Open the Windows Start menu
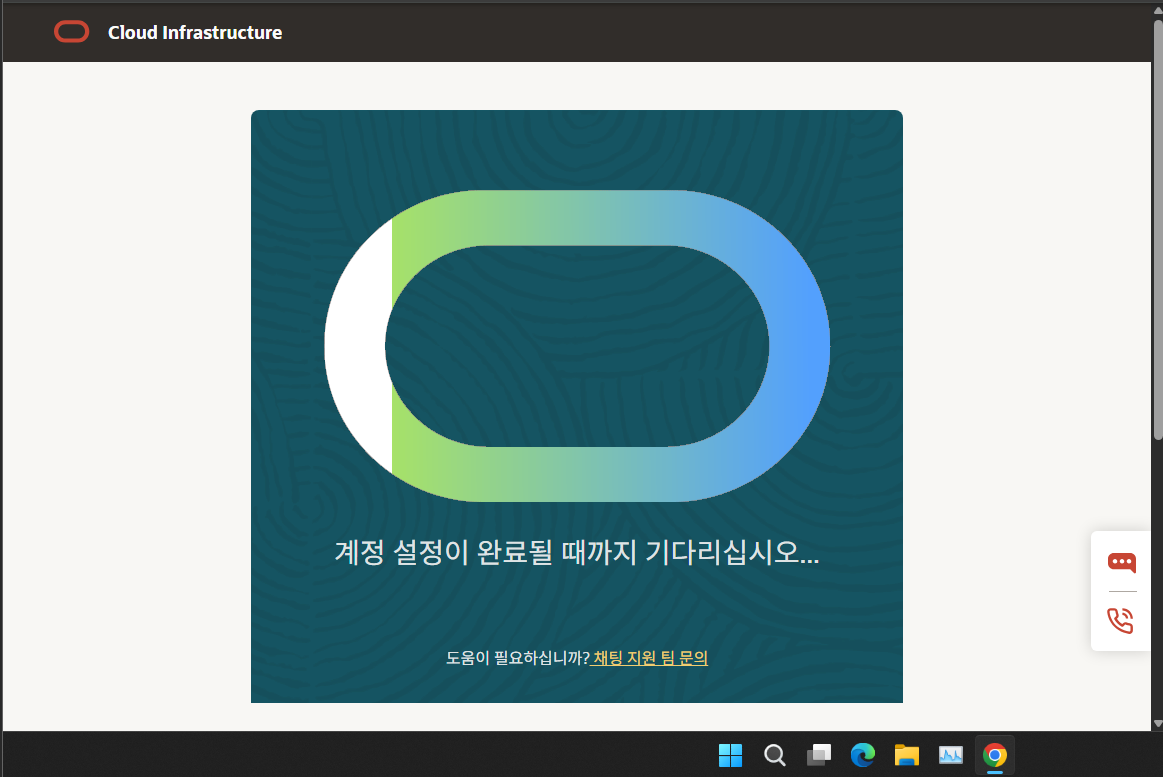The image size is (1163, 777). pos(731,755)
